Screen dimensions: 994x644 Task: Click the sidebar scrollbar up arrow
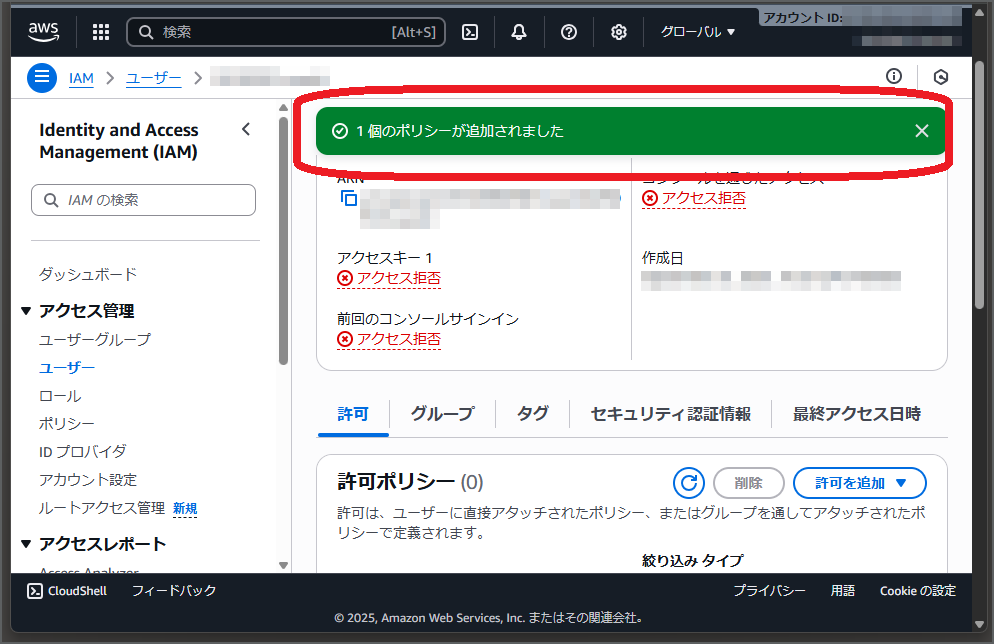(283, 108)
